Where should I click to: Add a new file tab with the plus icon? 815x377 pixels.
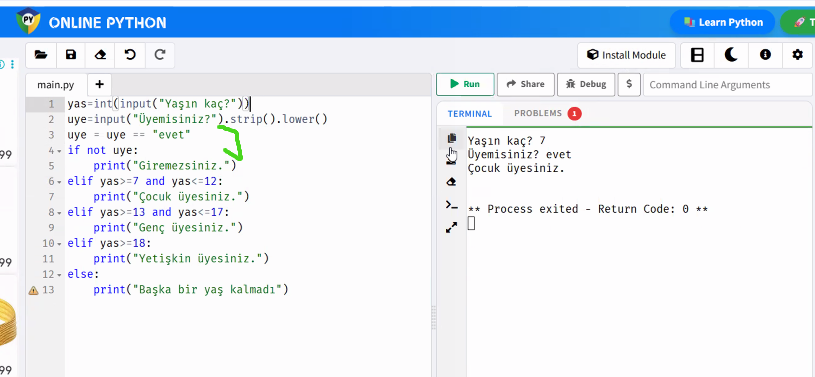pyautogui.click(x=99, y=84)
